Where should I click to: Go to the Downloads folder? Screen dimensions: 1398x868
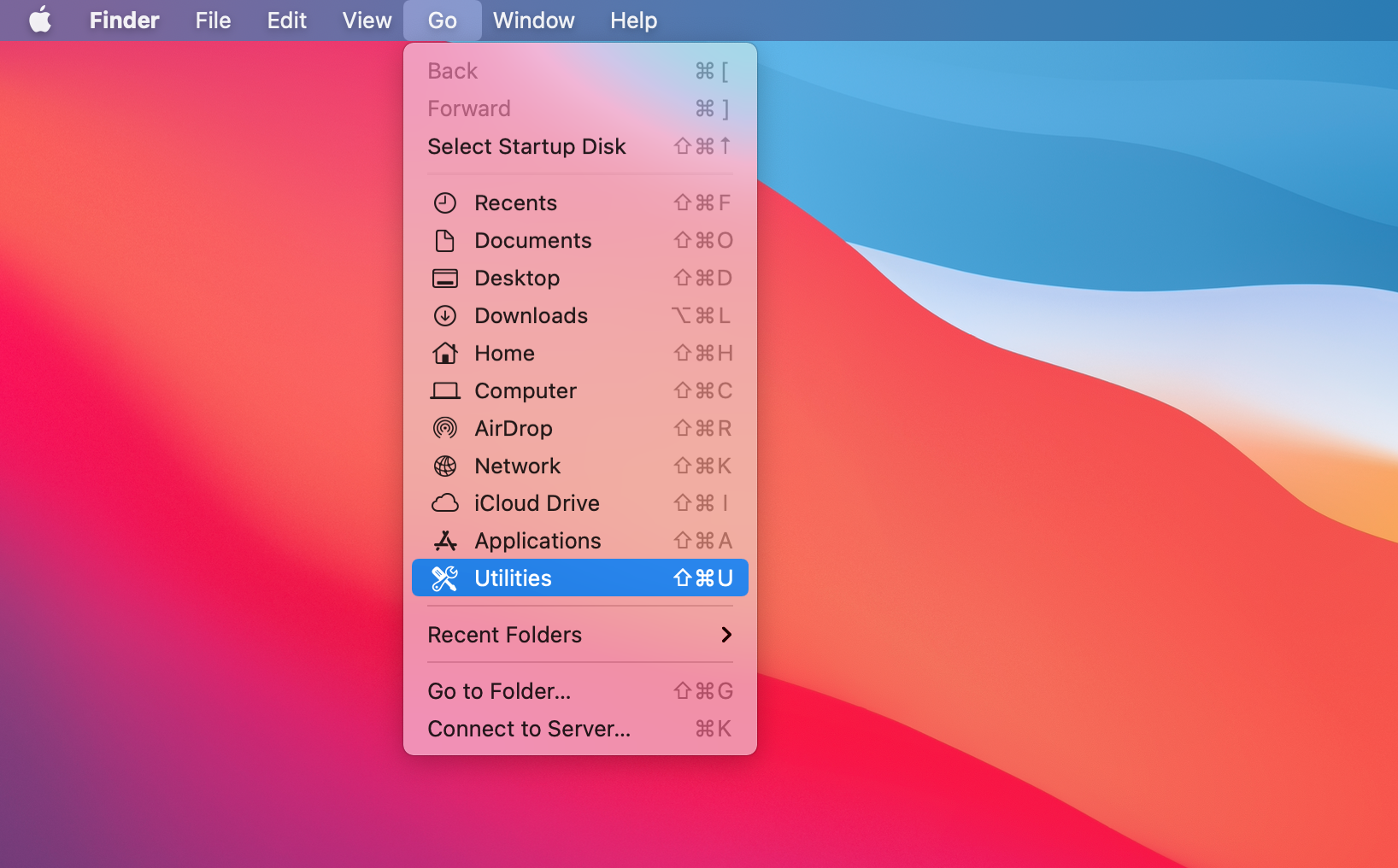(580, 315)
